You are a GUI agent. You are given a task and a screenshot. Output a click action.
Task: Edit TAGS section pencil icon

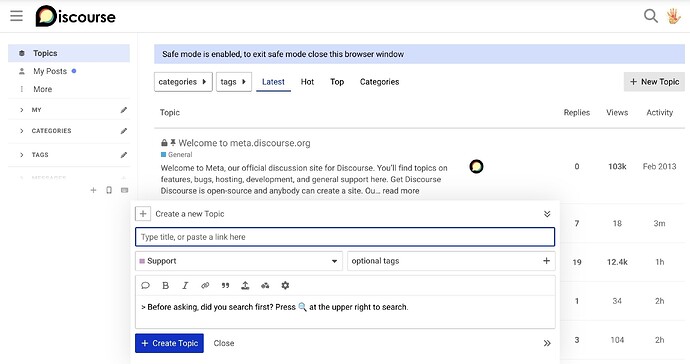tap(124, 155)
